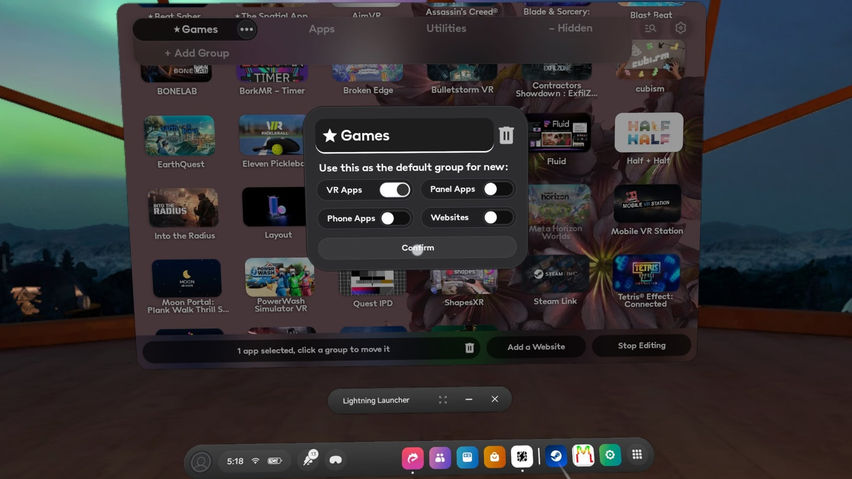Open the app library grid icon

coord(637,455)
